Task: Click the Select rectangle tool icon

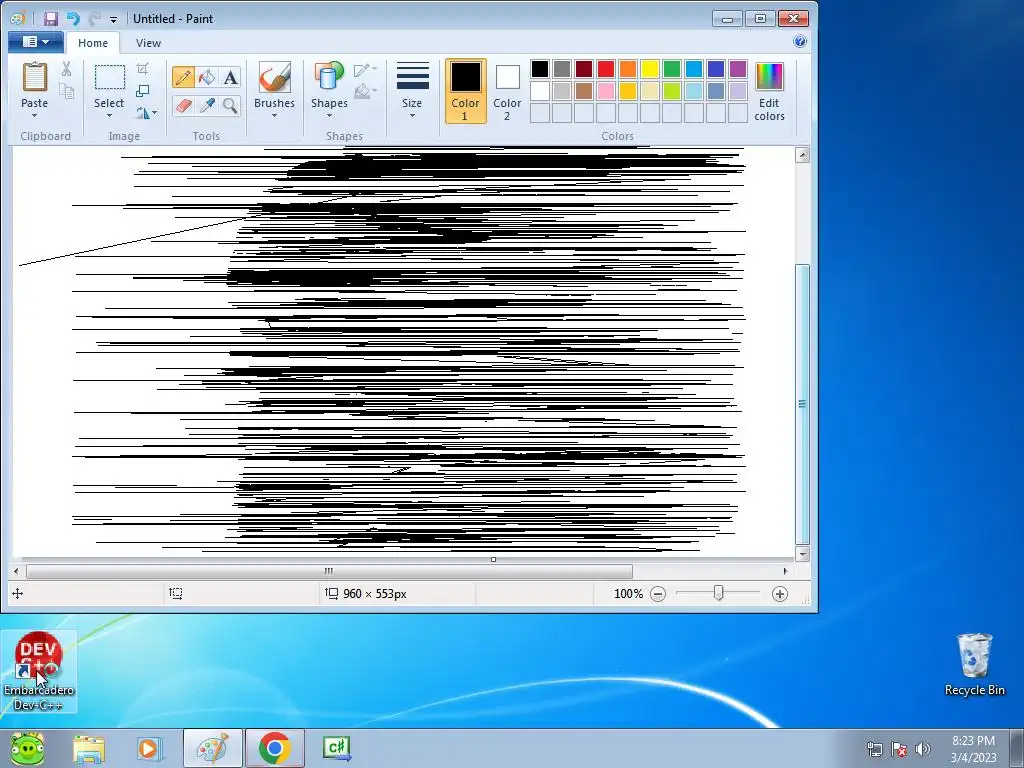Action: tap(110, 78)
